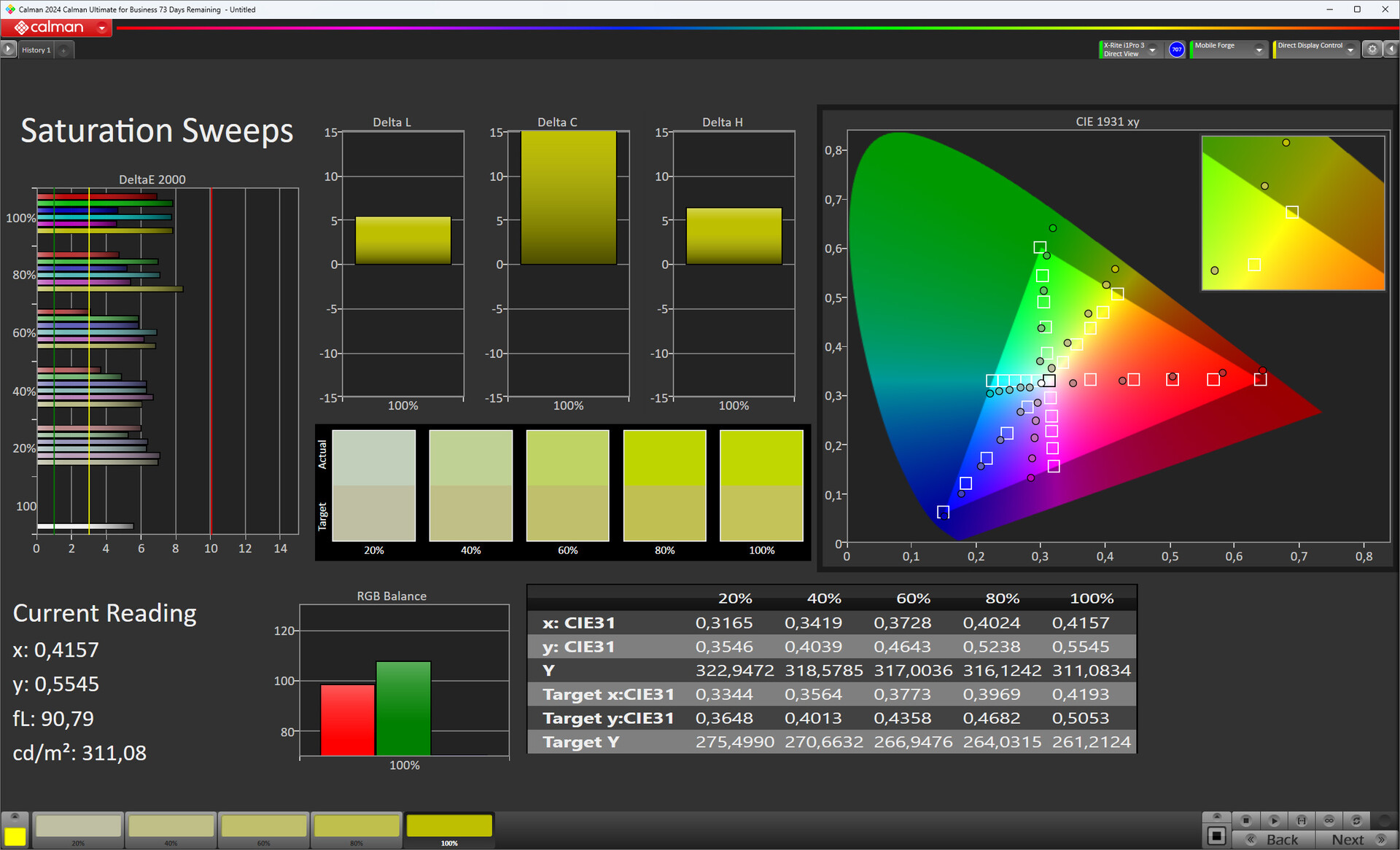This screenshot has width=1400, height=850.
Task: Click the Next navigation button
Action: pos(1356,840)
